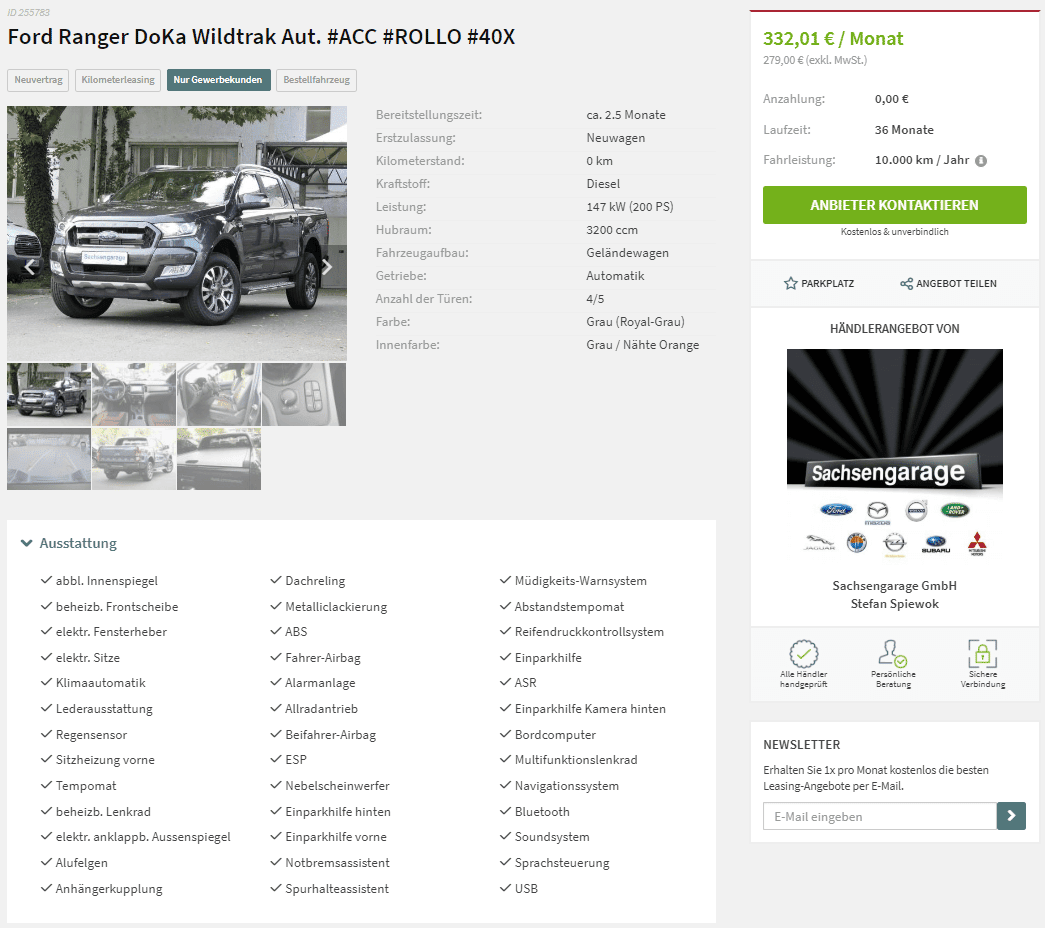1045x928 pixels.
Task: Click the 'Spurhalteassistent' equipment item
Action: click(x=337, y=889)
